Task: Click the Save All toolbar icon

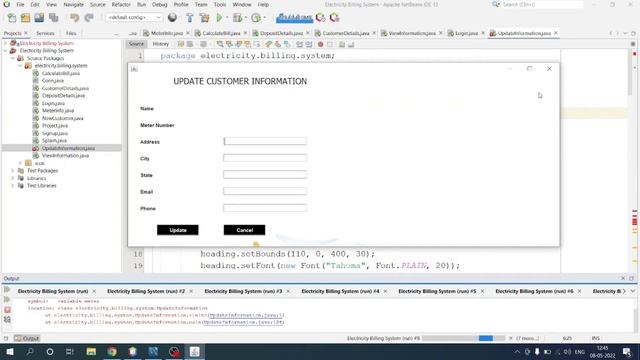Action: pos(53,18)
